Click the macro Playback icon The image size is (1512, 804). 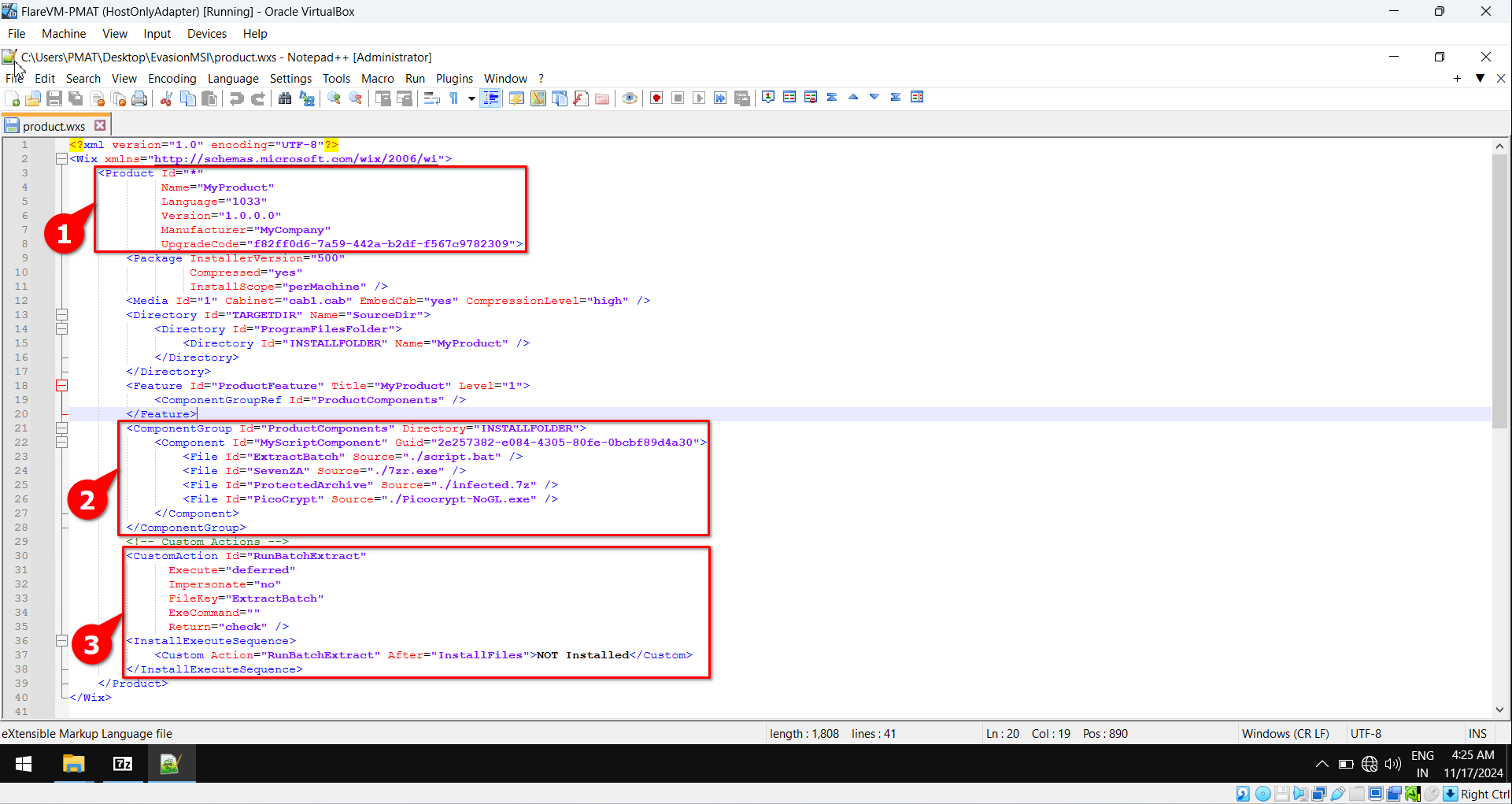[699, 98]
